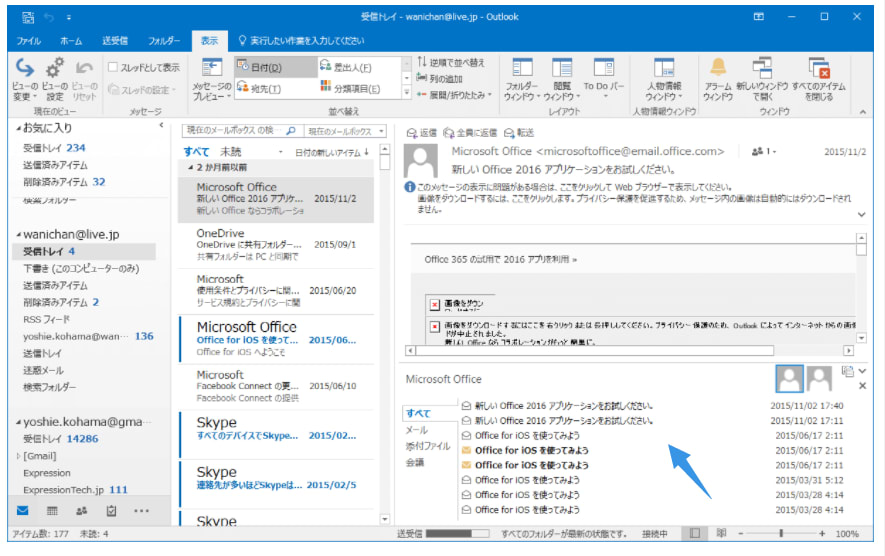The image size is (885, 556).
Task: Collapse the wanichan@live.jp account tree
Action: pos(19,234)
